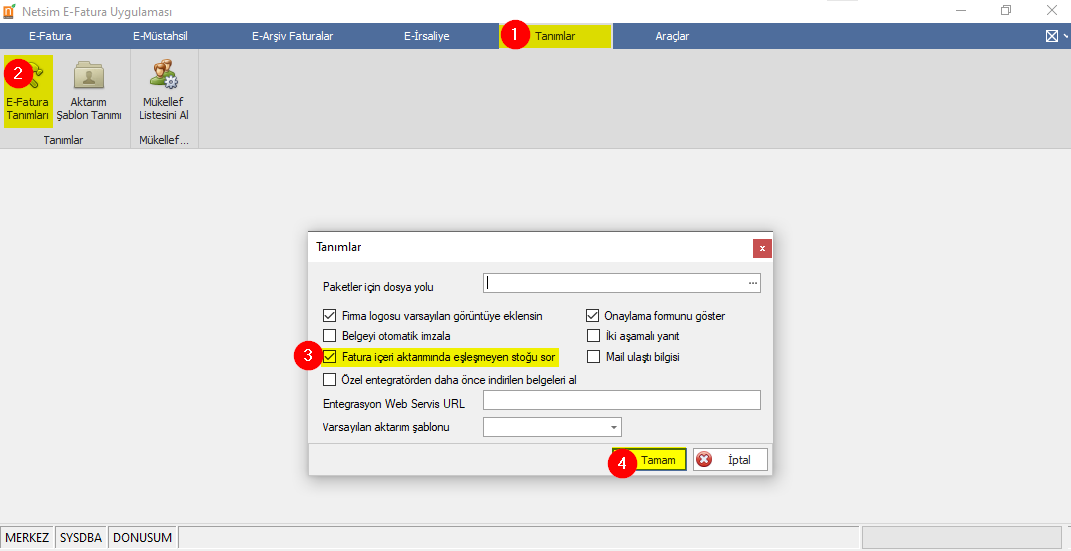The height and width of the screenshot is (551, 1071).
Task: Click the Netsim application logo icon
Action: pyautogui.click(x=9, y=12)
